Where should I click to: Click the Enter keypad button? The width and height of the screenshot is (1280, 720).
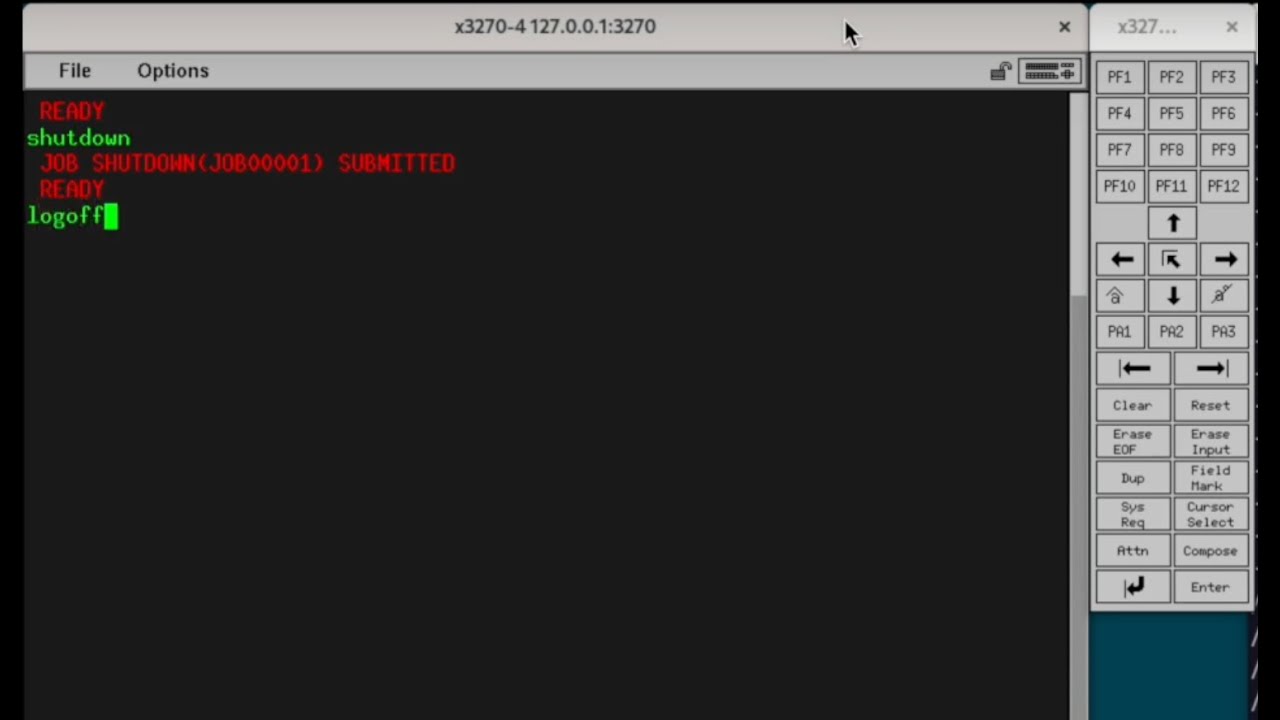pos(1211,587)
